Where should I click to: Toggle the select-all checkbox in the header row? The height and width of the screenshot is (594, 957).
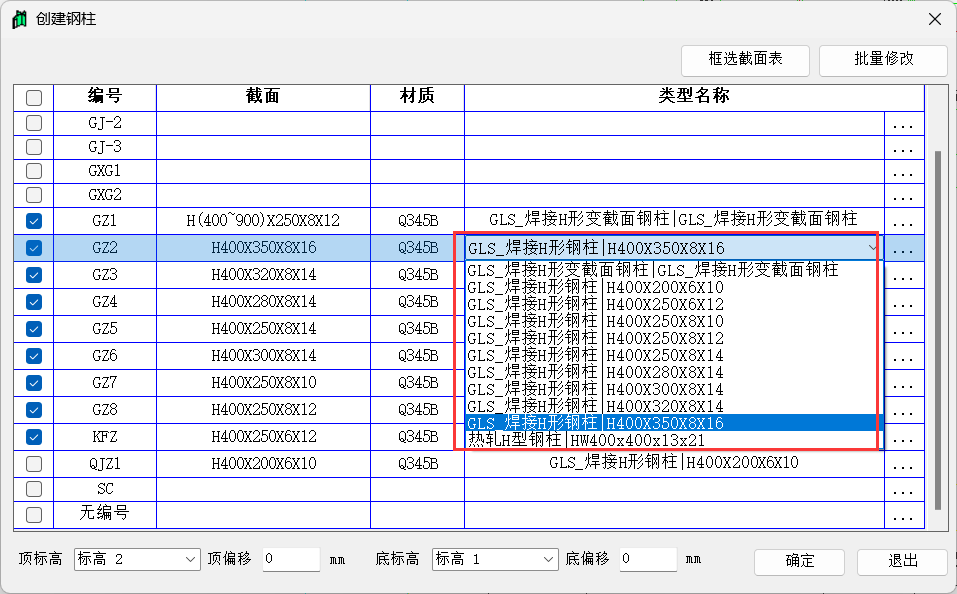pyautogui.click(x=34, y=98)
